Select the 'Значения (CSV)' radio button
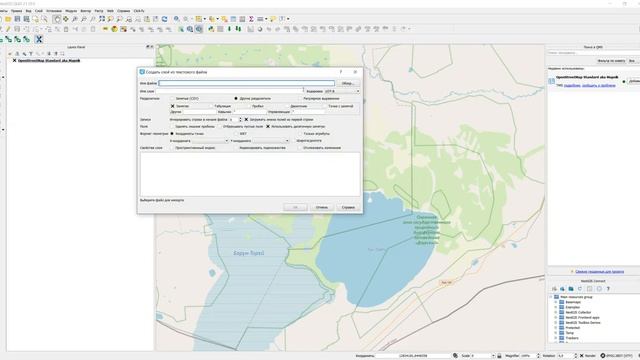This screenshot has height=360, width=640. coord(172,98)
